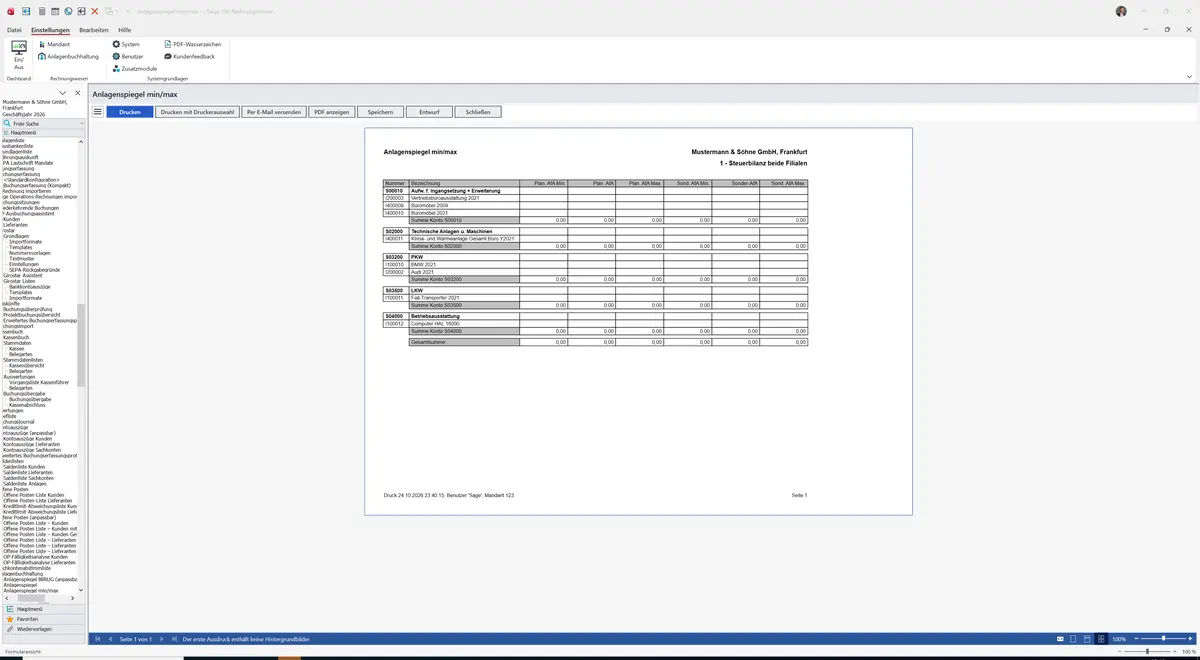Click PDF anzeigen button
The height and width of the screenshot is (660, 1200).
(332, 112)
